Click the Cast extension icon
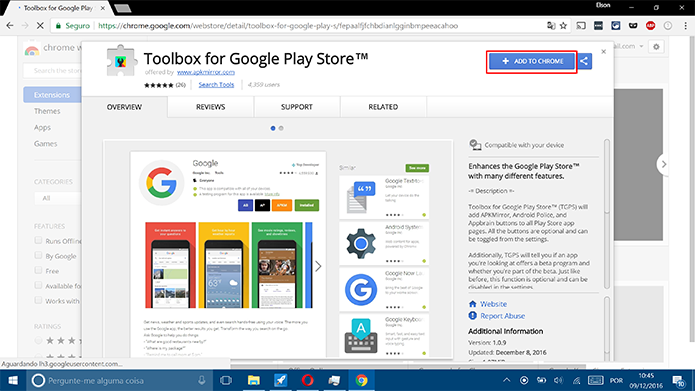The height and width of the screenshot is (391, 695). tap(581, 26)
